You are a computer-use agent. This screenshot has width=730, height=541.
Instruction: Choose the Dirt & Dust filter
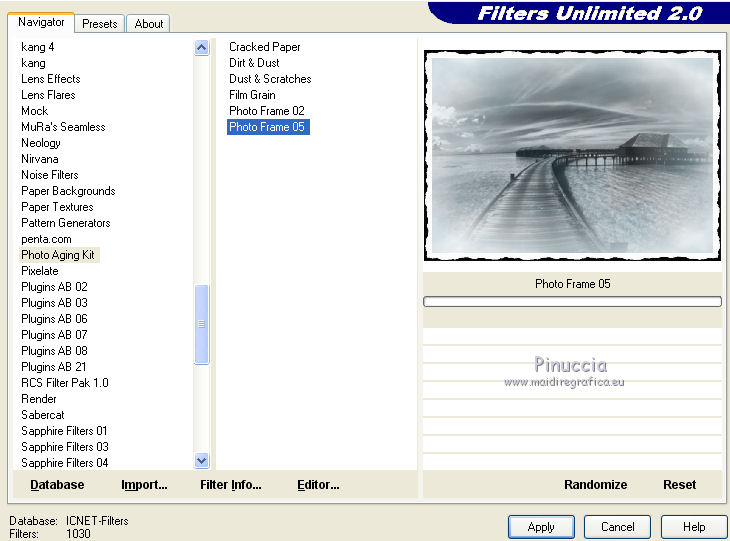click(x=254, y=63)
